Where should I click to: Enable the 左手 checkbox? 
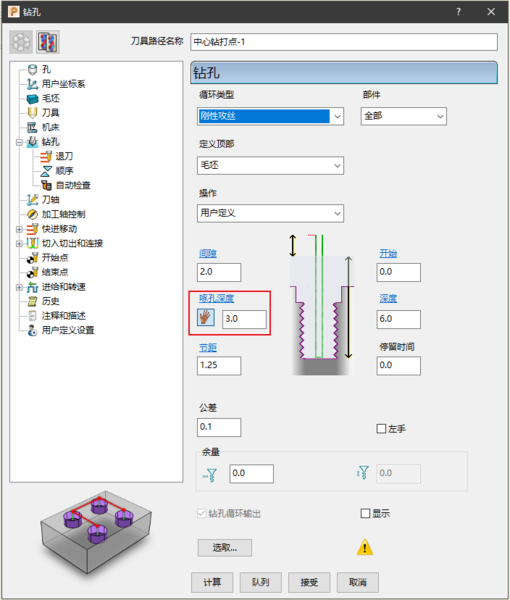pyautogui.click(x=381, y=429)
